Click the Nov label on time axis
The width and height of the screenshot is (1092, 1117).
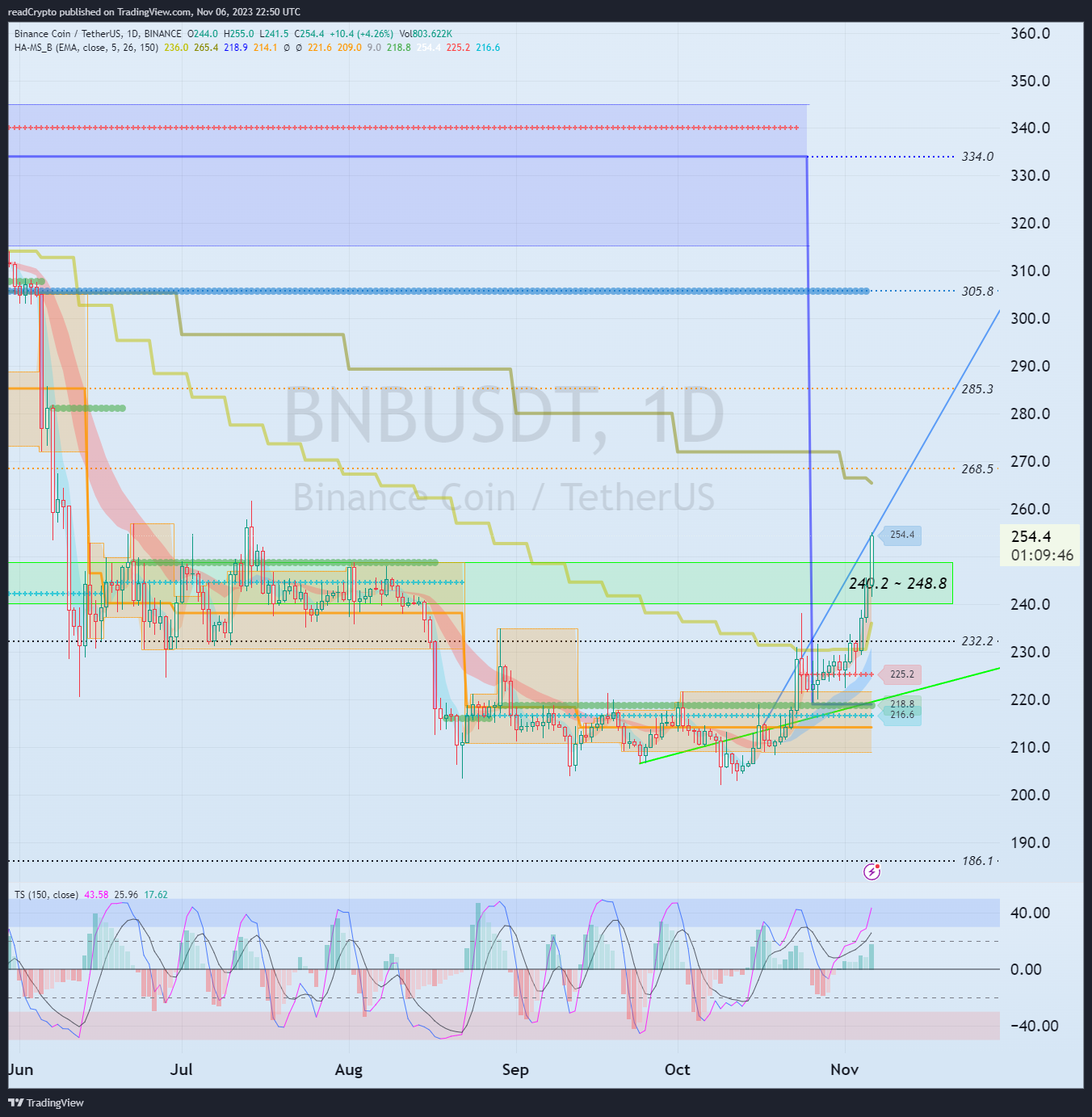point(844,1070)
